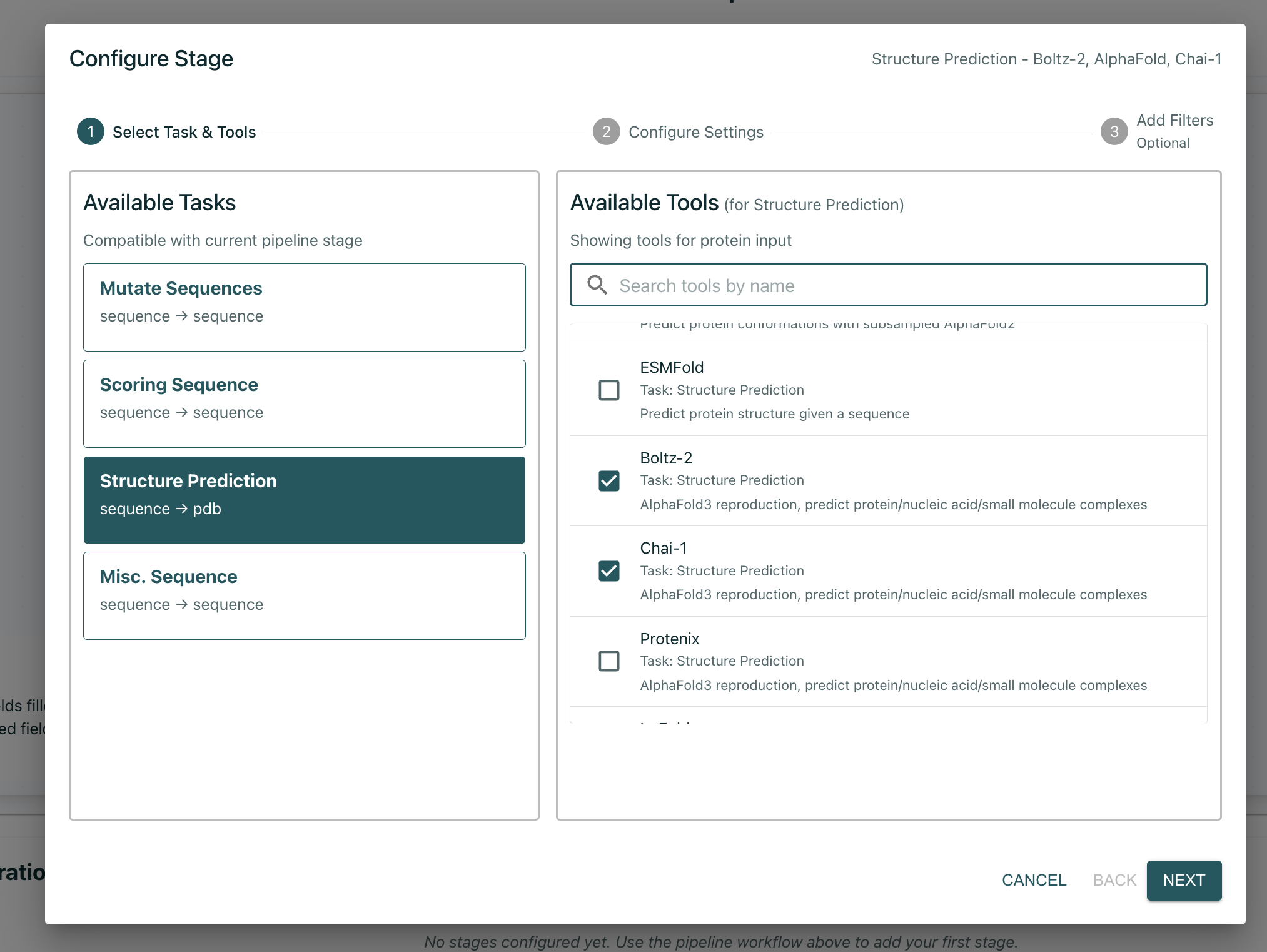Select the Misc. Sequence task
The width and height of the screenshot is (1267, 952).
coord(304,595)
